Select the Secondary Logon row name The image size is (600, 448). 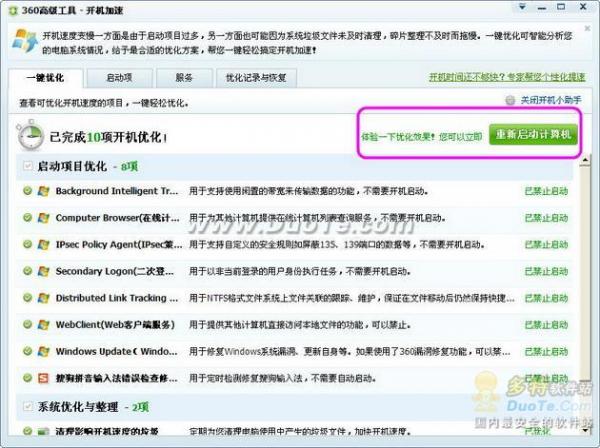click(114, 271)
